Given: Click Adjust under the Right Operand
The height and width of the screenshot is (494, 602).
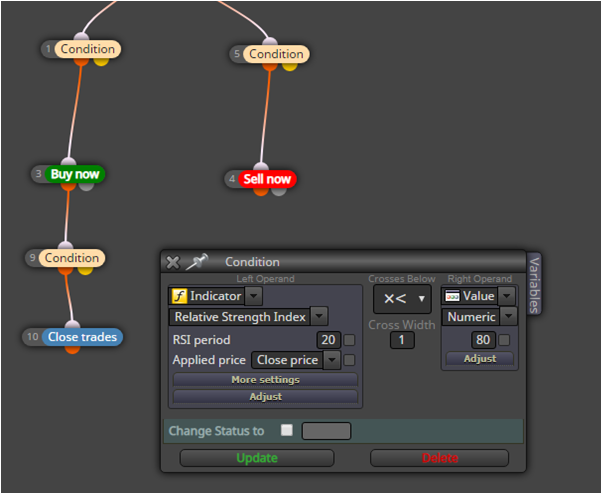Looking at the screenshot, I should pyautogui.click(x=480, y=359).
